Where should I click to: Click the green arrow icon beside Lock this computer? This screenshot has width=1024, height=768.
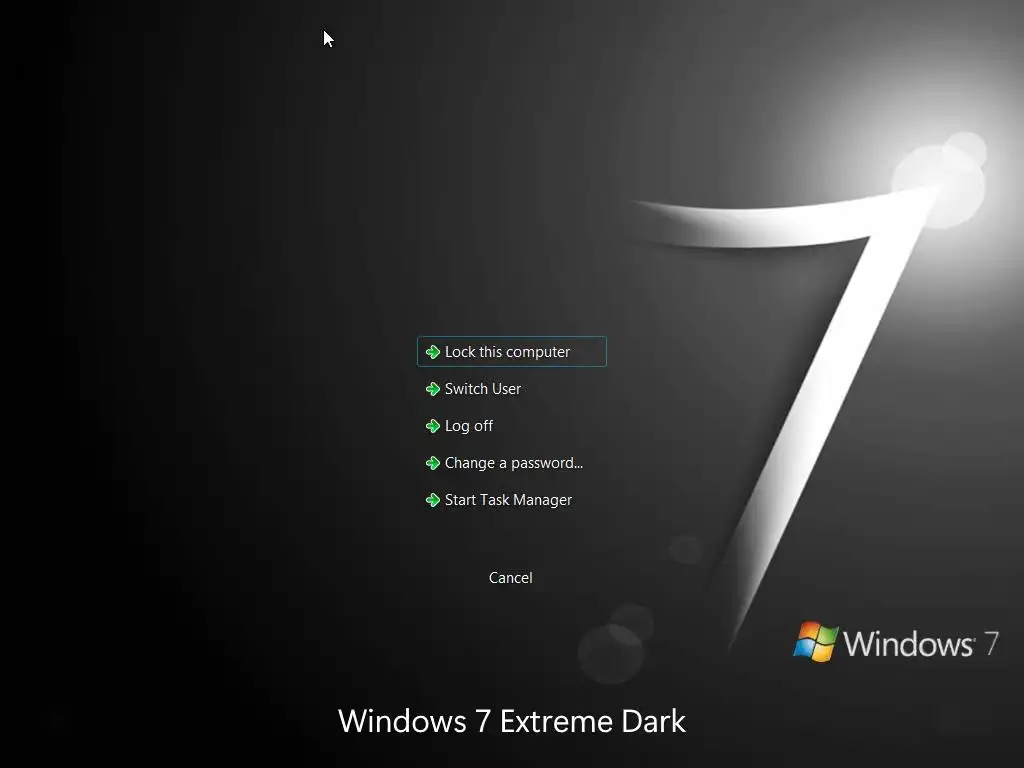432,352
